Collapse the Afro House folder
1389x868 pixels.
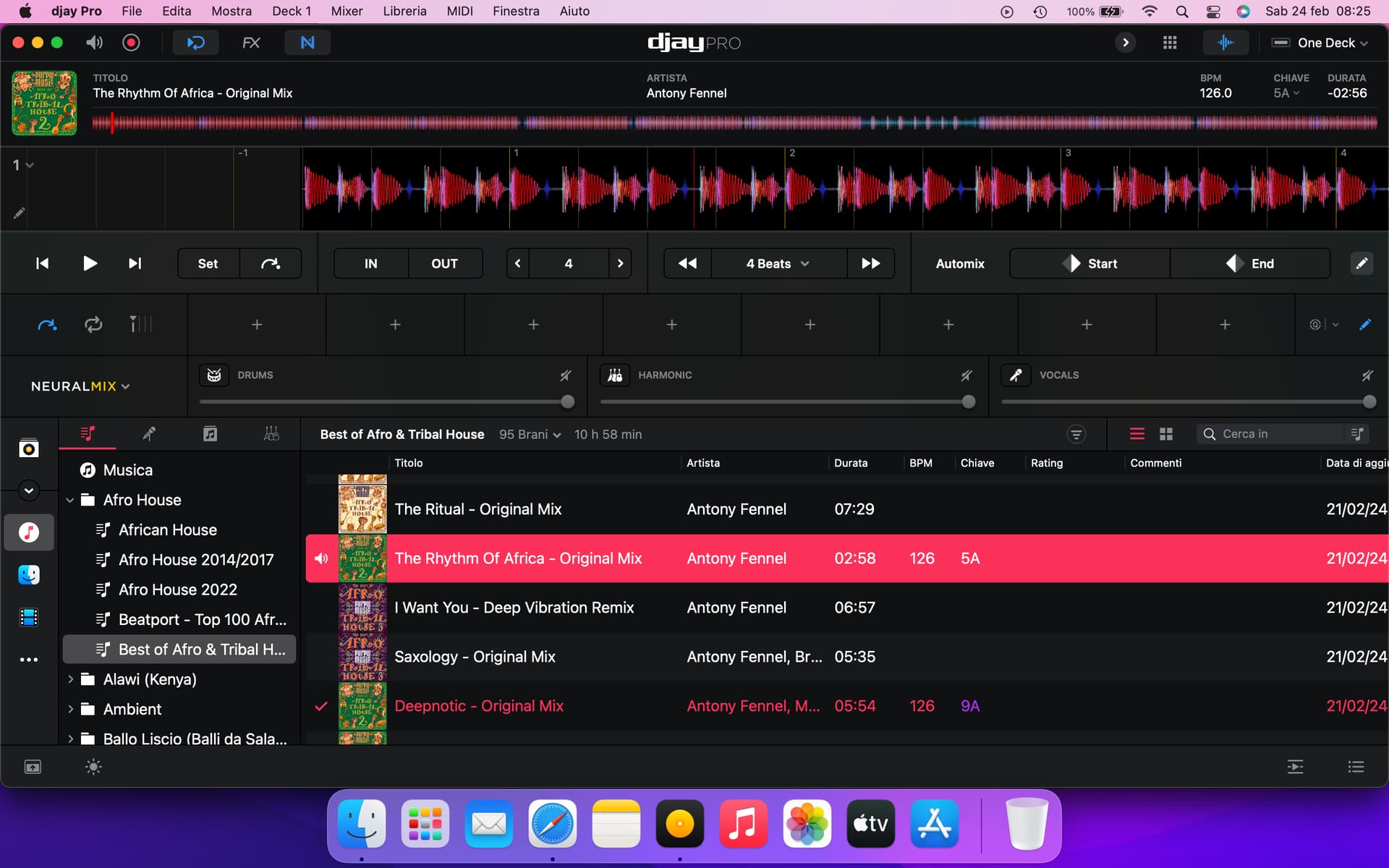70,500
